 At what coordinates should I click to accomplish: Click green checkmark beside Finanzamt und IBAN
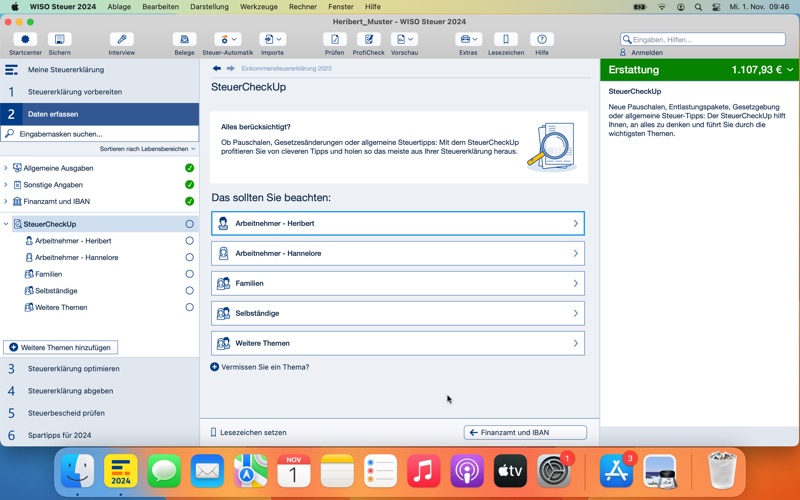tap(189, 201)
